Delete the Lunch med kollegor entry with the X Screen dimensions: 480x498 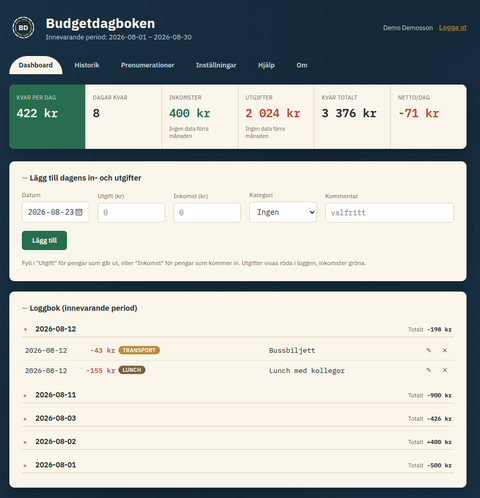click(445, 370)
